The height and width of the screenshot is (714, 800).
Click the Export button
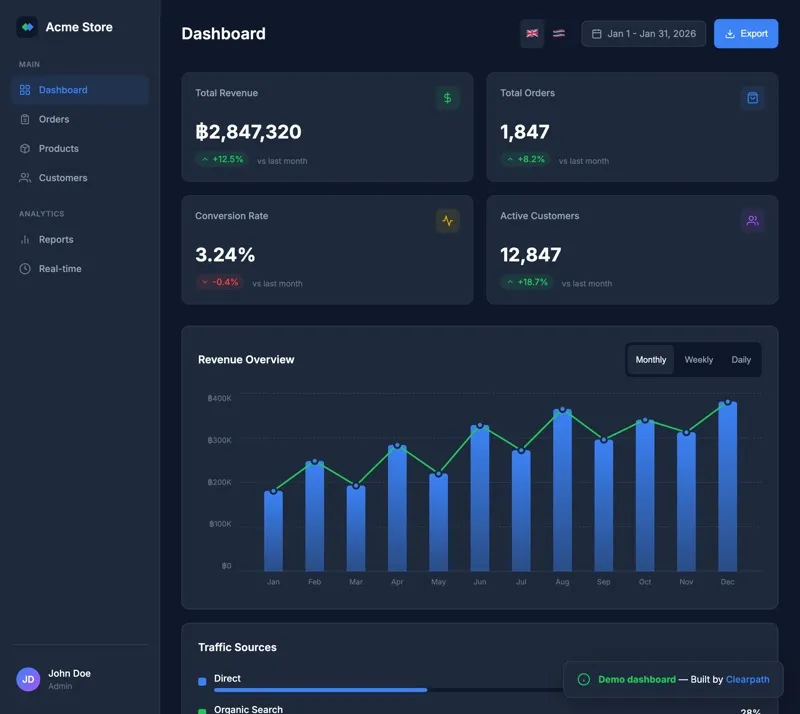pyautogui.click(x=746, y=33)
